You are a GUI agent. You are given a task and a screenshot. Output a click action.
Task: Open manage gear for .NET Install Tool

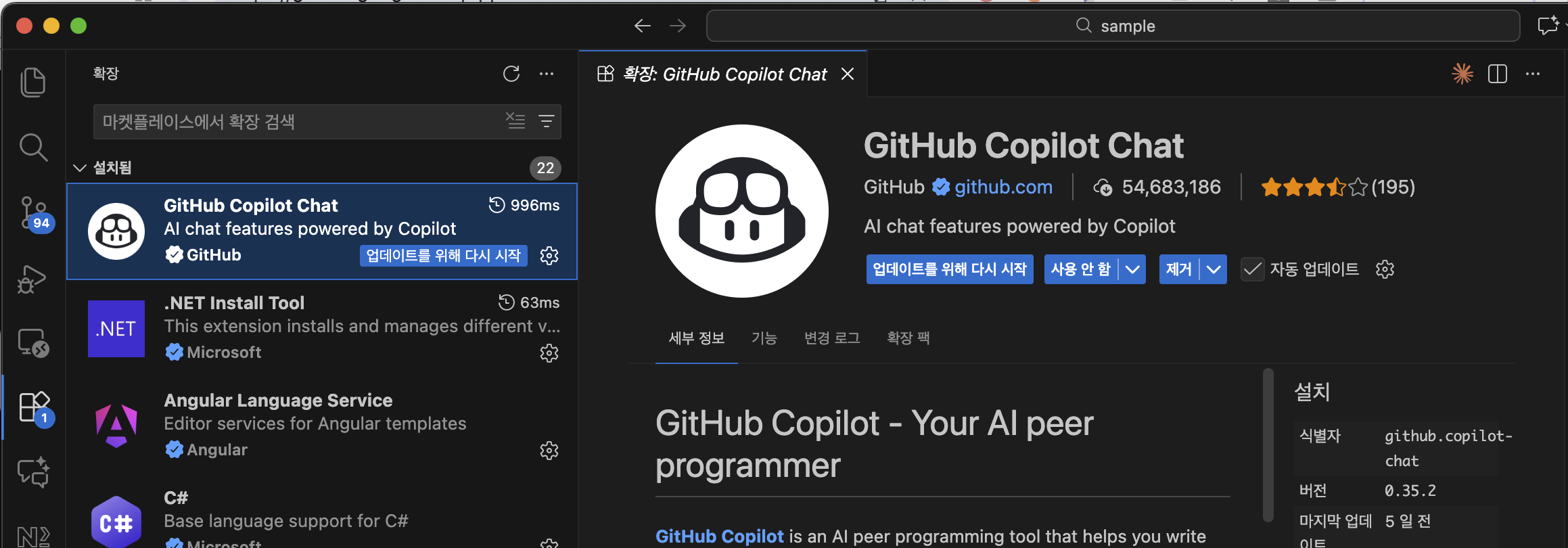tap(549, 353)
